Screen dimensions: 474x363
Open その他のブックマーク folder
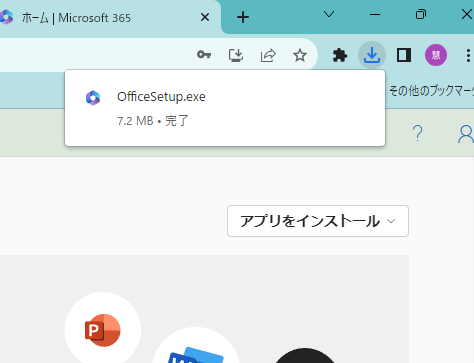pyautogui.click(x=431, y=91)
